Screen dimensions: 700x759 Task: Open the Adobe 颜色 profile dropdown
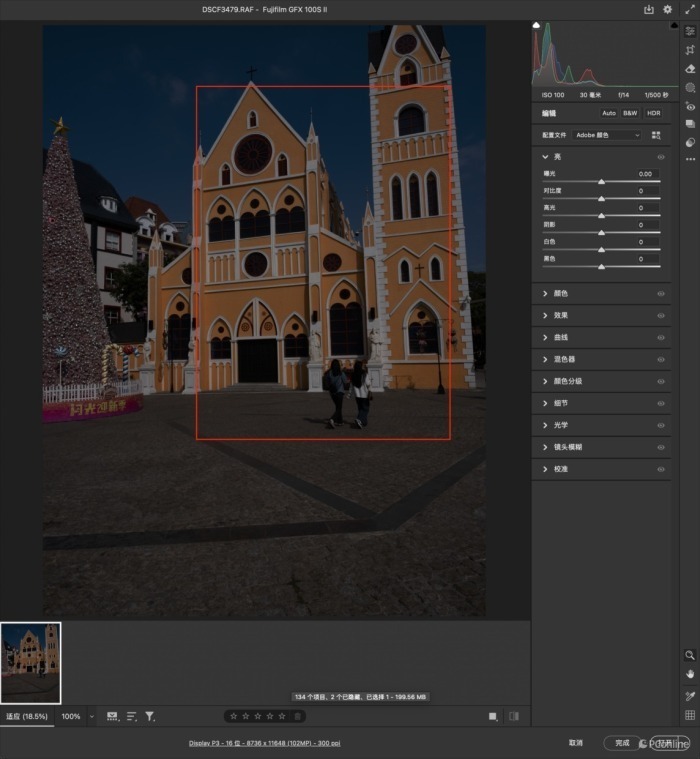[x=607, y=135]
